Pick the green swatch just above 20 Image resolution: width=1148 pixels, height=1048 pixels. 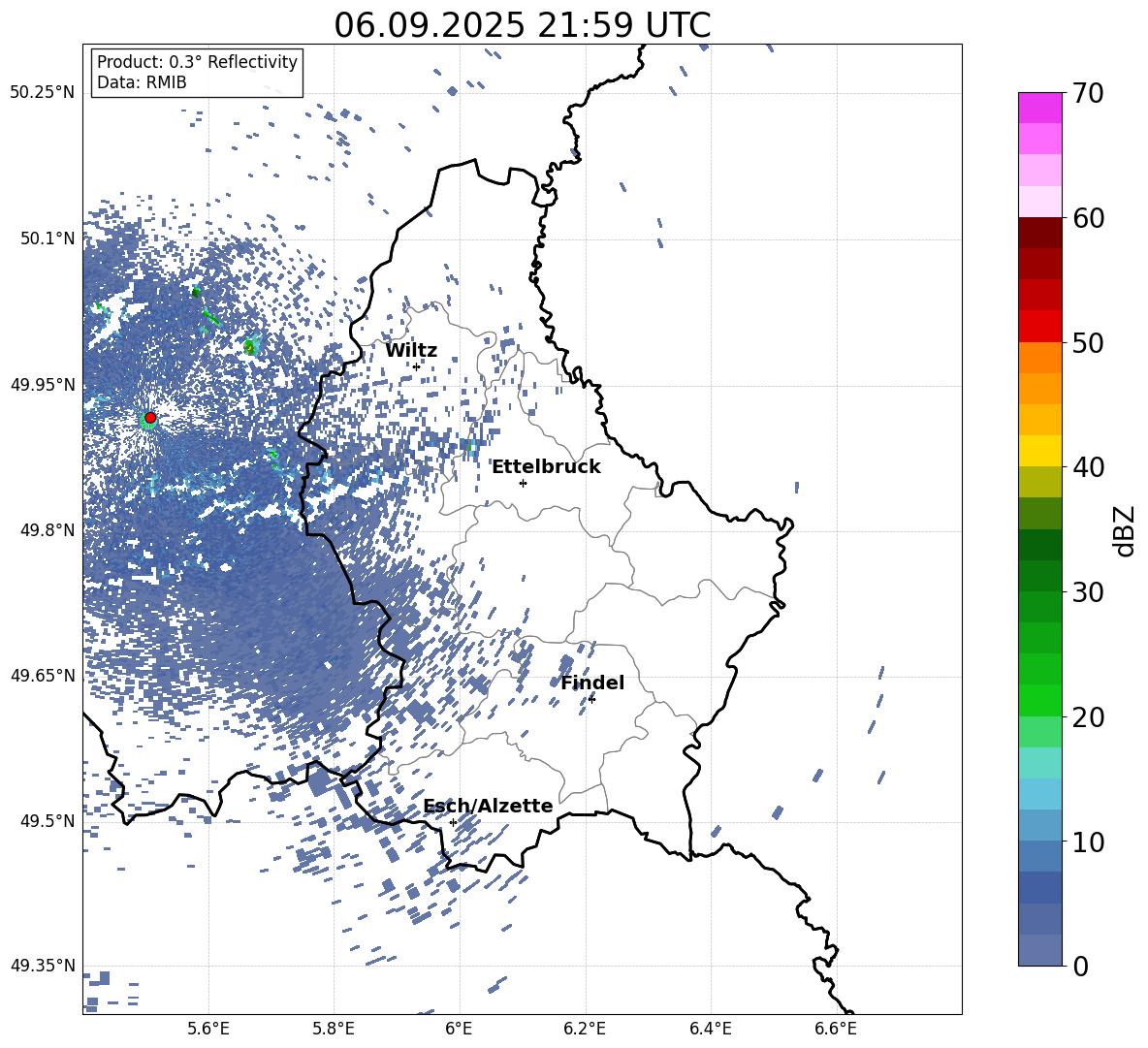tap(1040, 700)
